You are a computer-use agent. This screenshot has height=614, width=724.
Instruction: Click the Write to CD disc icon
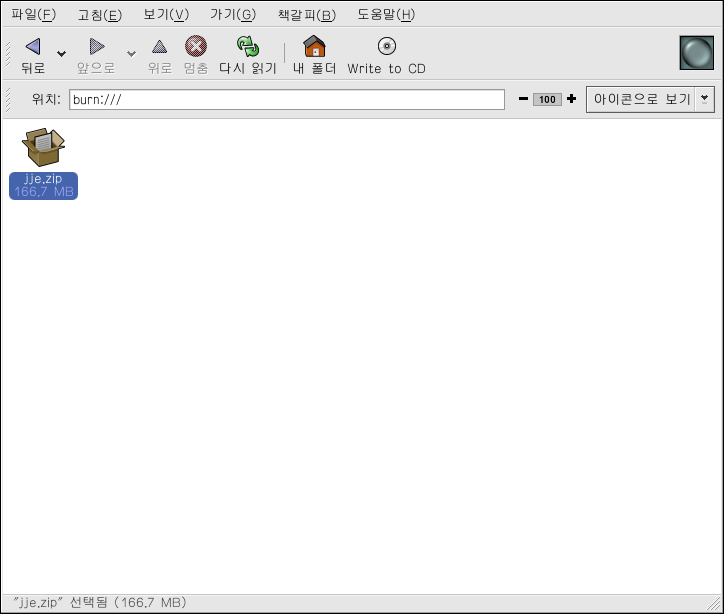[x=386, y=46]
